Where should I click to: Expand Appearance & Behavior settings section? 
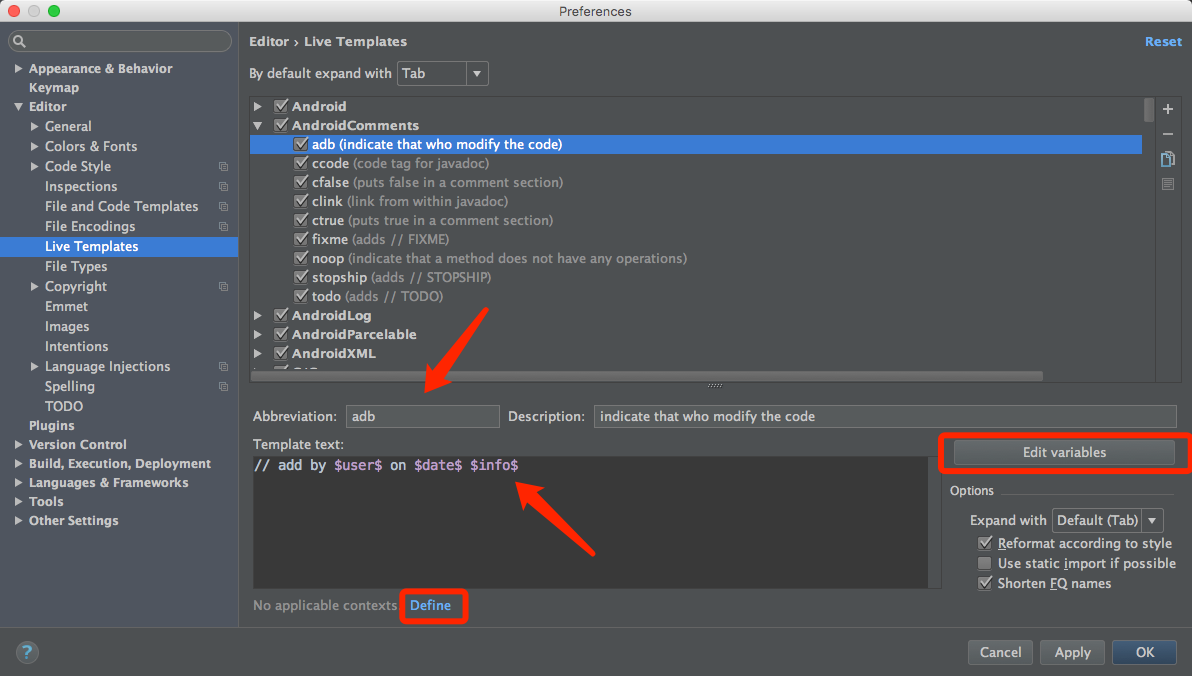coord(18,68)
